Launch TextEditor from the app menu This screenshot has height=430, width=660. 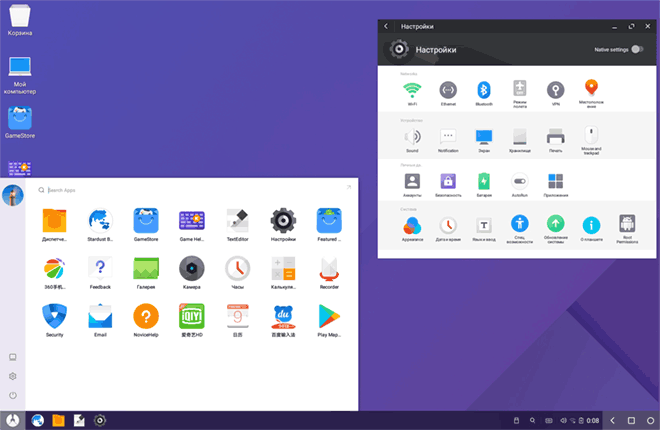237,225
